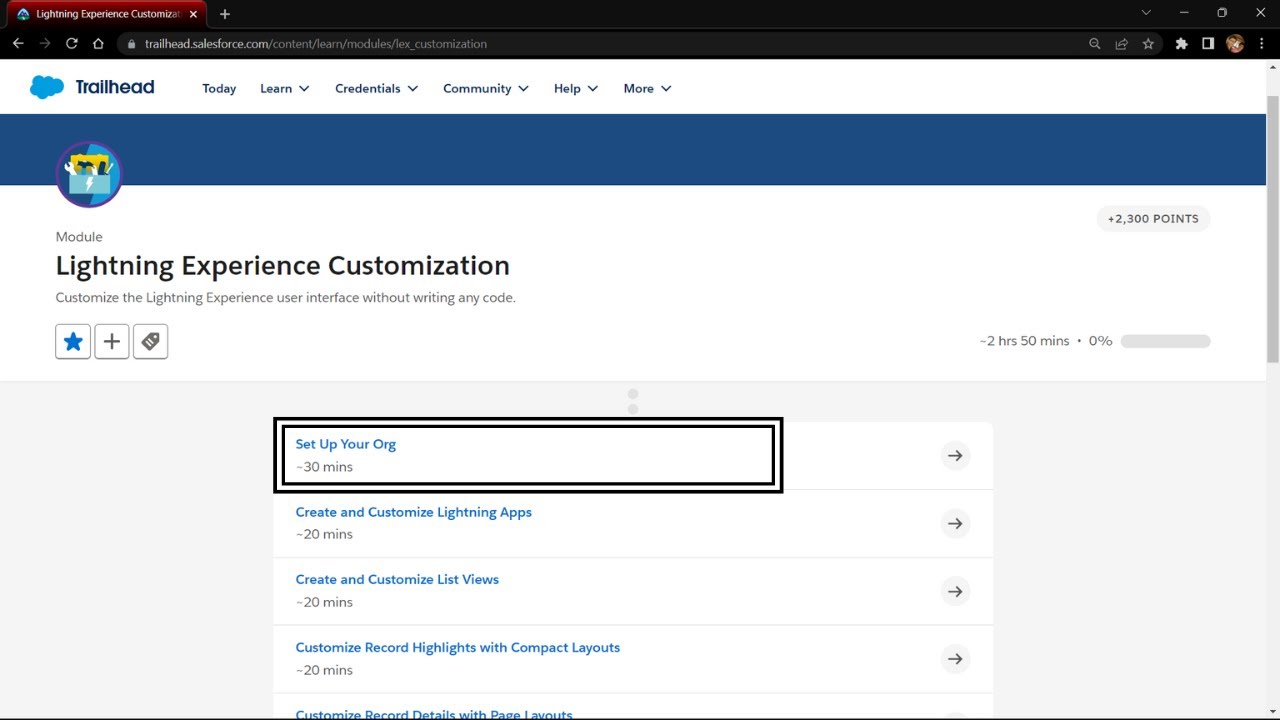Open the Chrome profile avatar
Viewport: 1280px width, 720px height.
pos(1235,44)
